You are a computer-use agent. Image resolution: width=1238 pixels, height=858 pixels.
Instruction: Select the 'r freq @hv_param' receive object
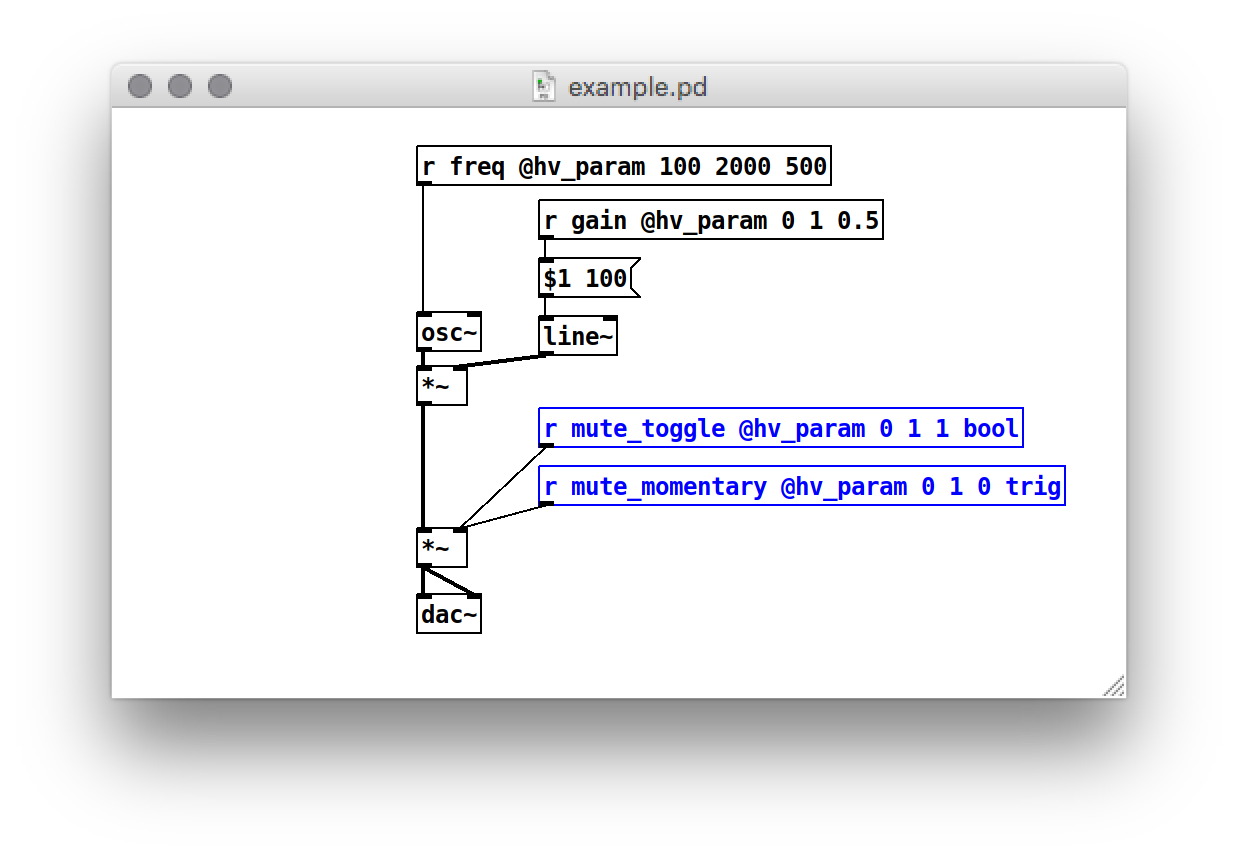click(x=623, y=166)
